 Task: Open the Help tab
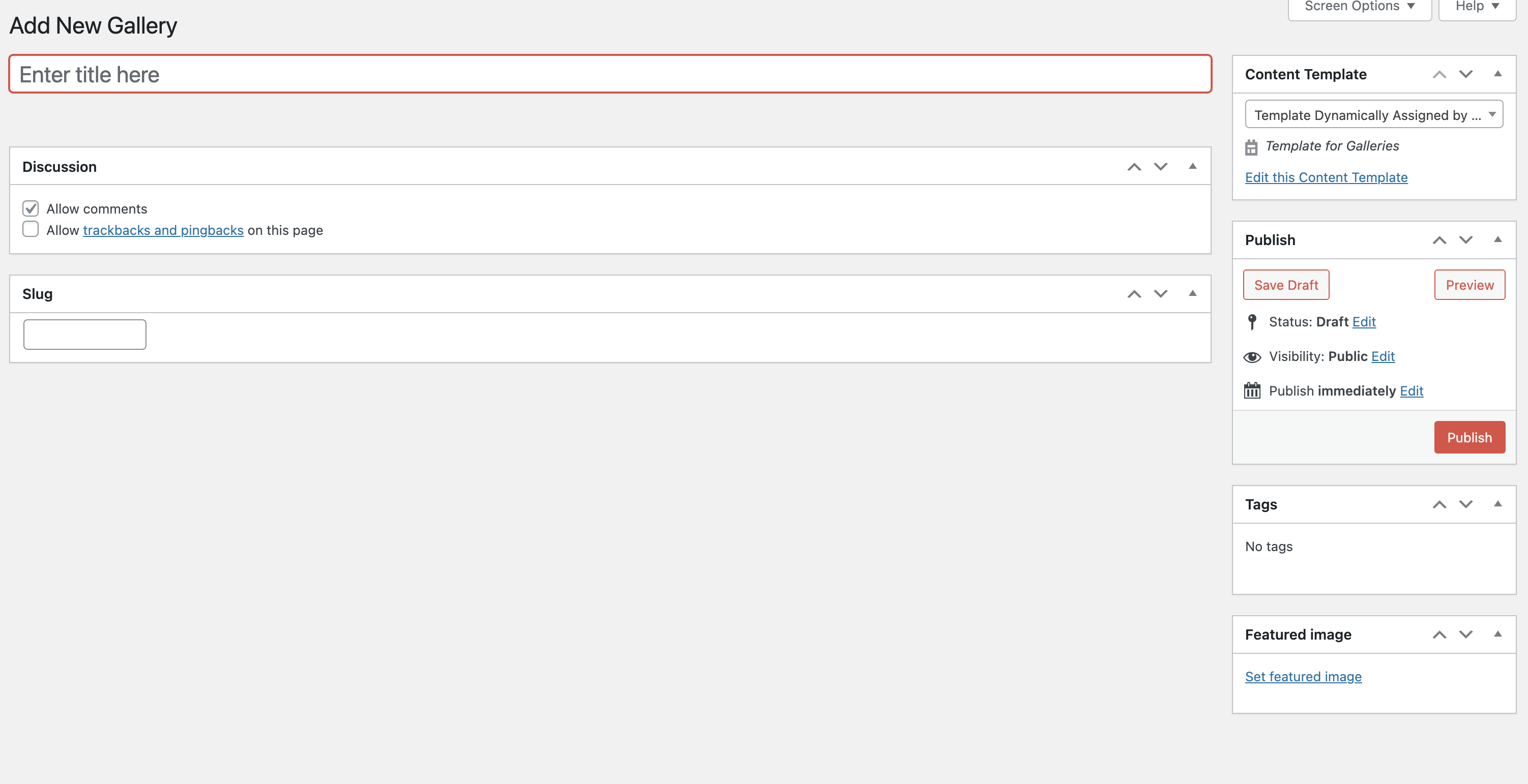pyautogui.click(x=1478, y=7)
